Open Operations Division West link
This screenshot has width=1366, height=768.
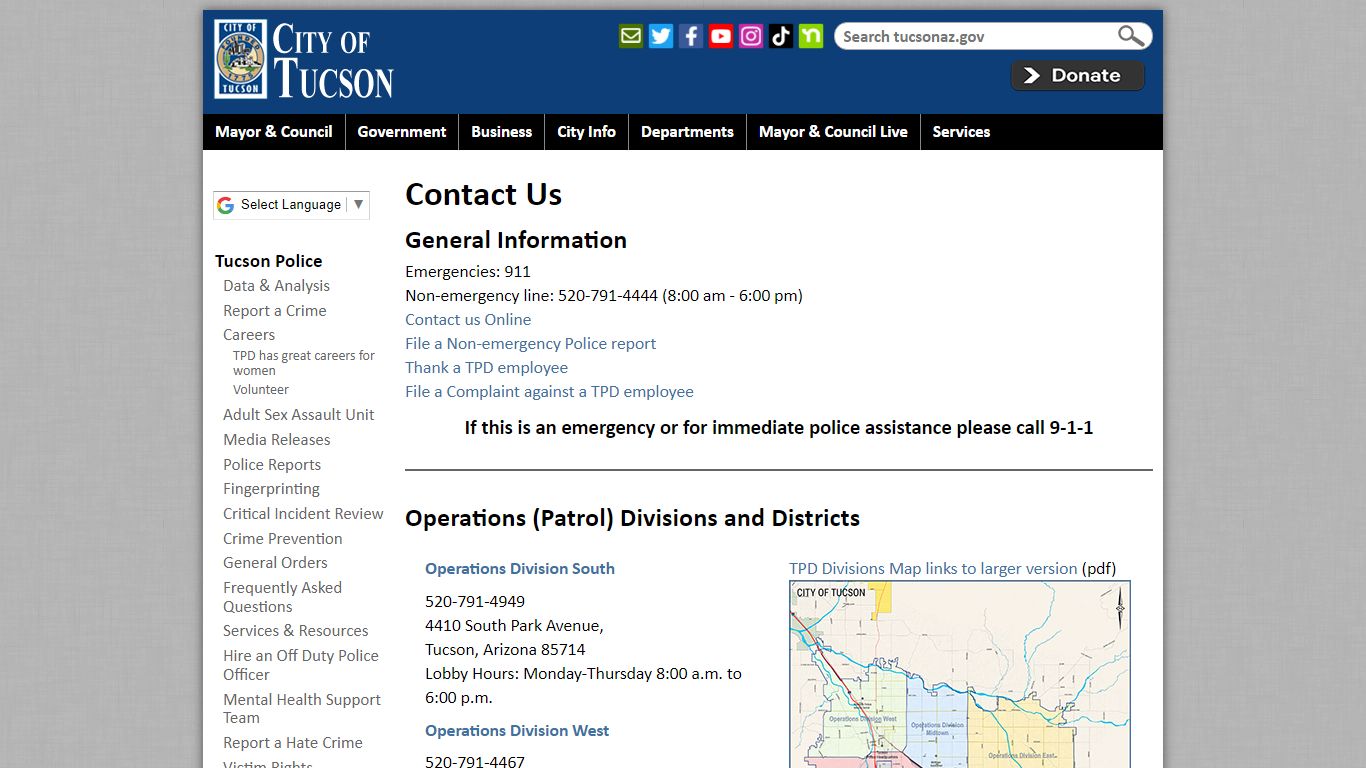(517, 731)
